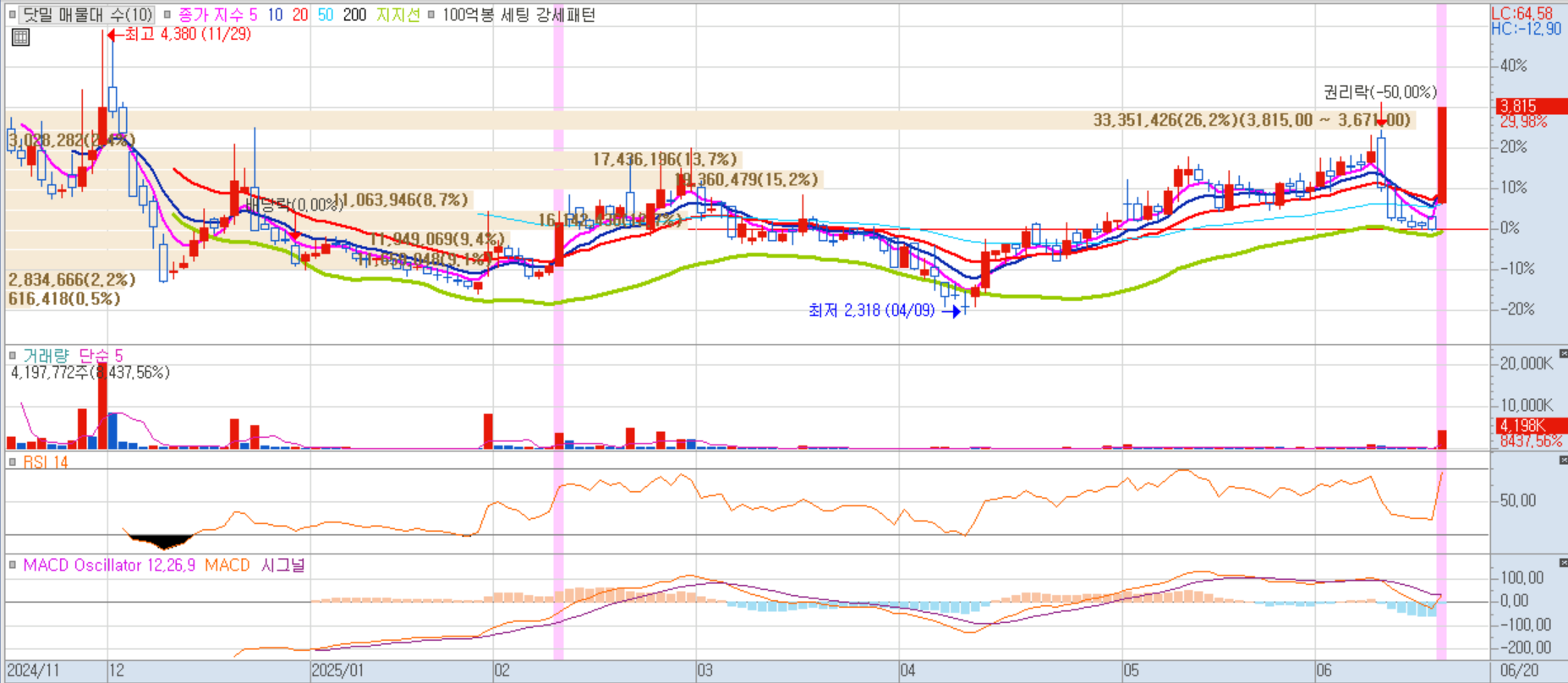This screenshot has width=1568, height=683.
Task: Click the 2024/11 date on time axis
Action: (34, 670)
